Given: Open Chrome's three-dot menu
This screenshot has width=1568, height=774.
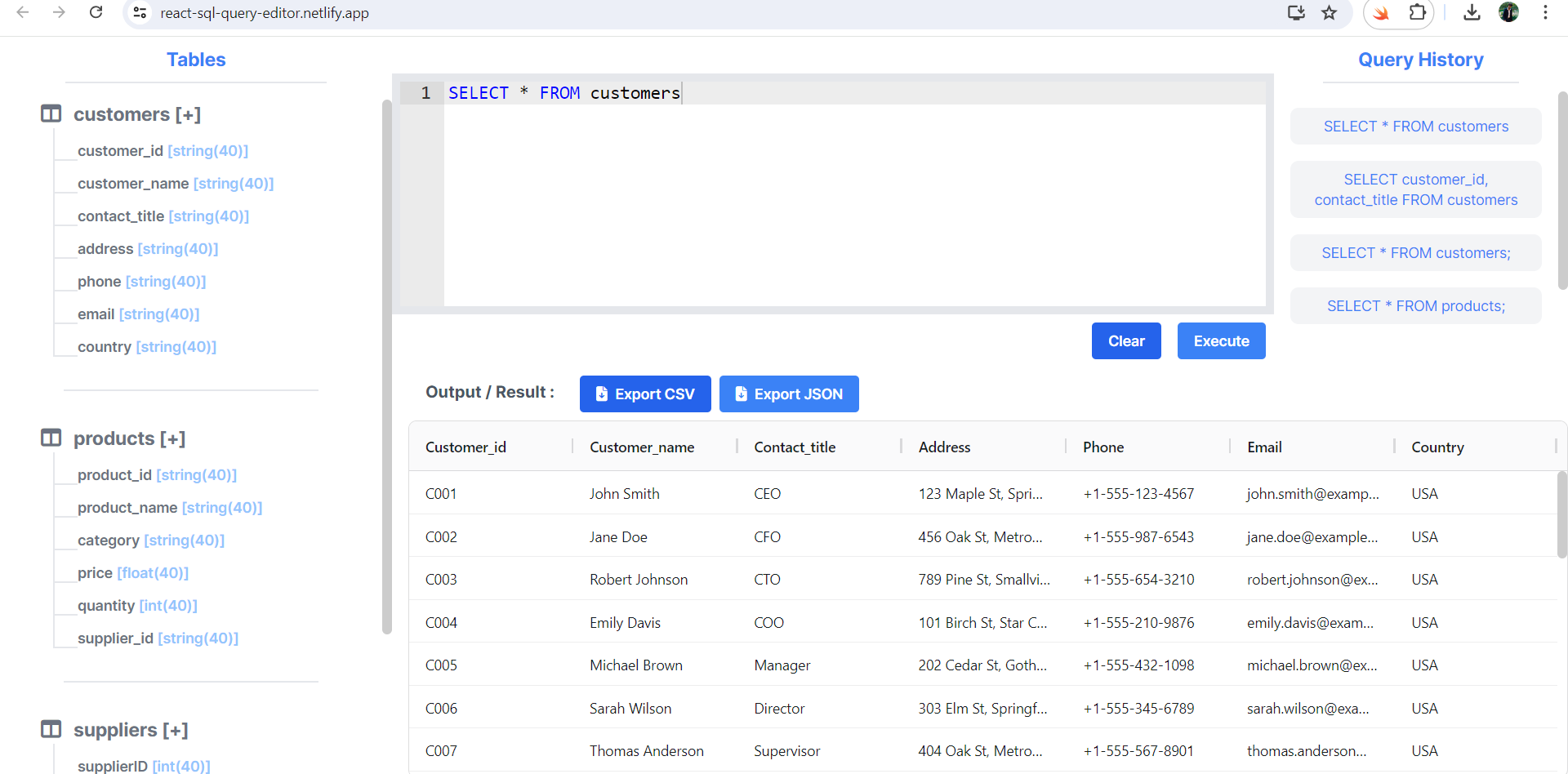Looking at the screenshot, I should pos(1545,12).
